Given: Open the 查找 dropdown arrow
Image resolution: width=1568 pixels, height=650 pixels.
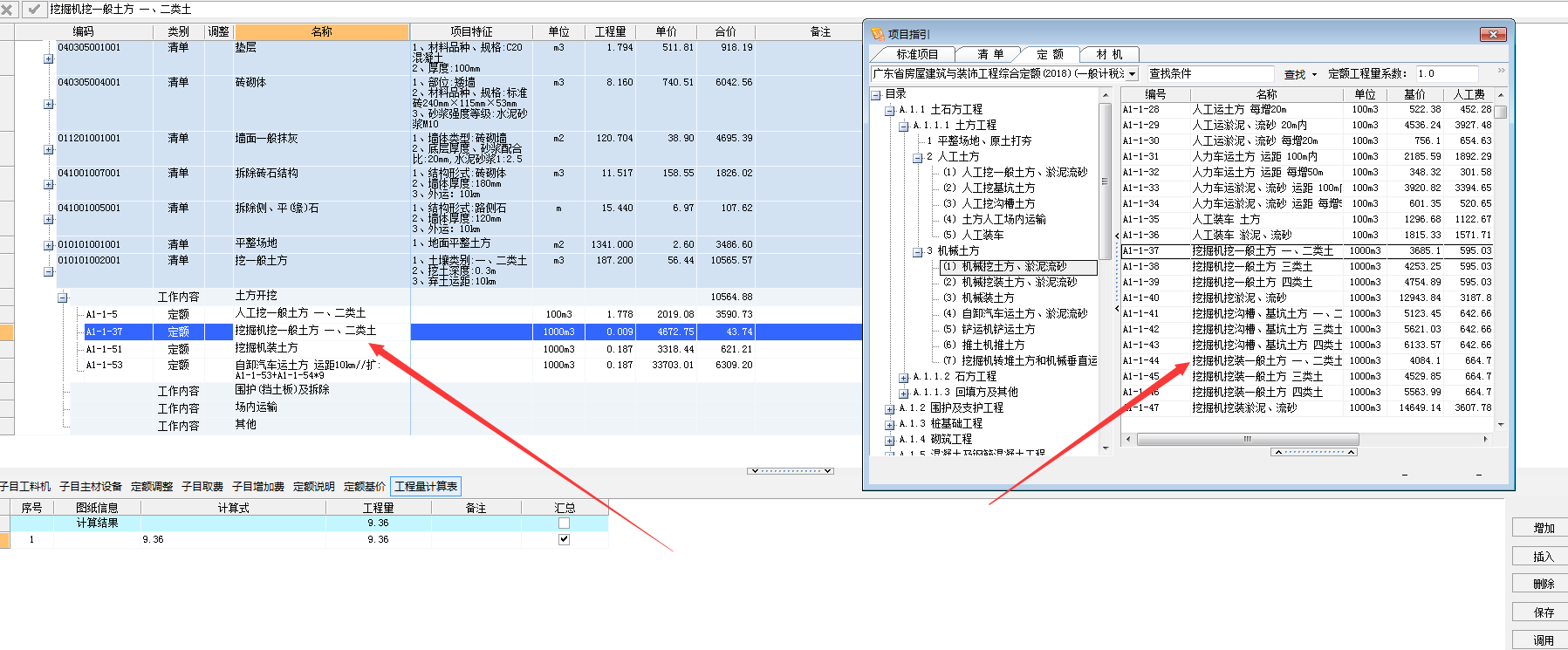Looking at the screenshot, I should (1314, 74).
